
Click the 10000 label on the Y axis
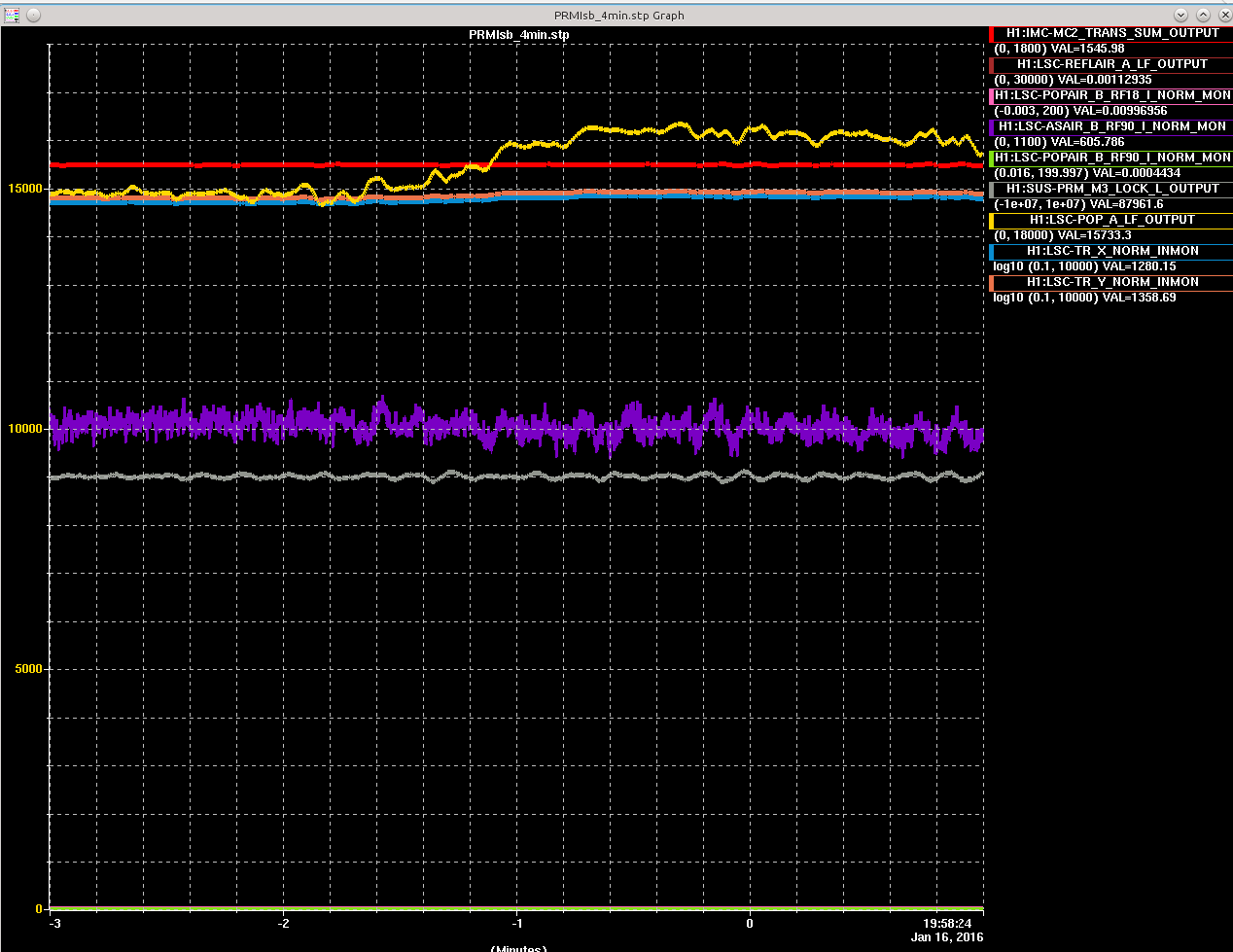25,429
